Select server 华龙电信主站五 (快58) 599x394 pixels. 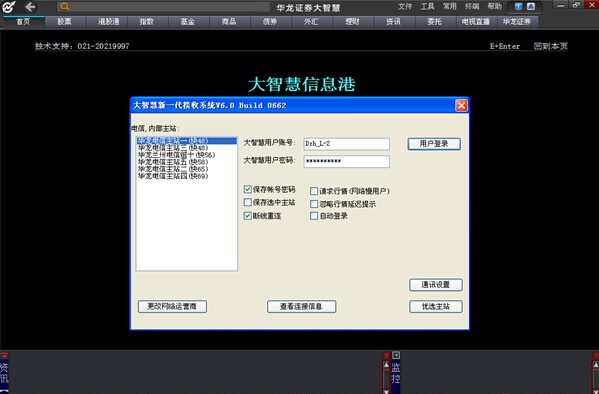(x=186, y=162)
